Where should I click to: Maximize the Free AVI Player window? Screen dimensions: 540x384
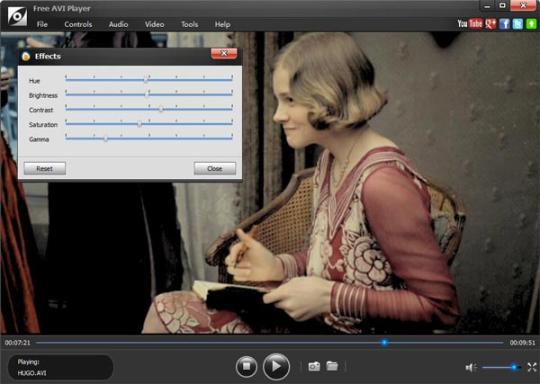tap(502, 6)
